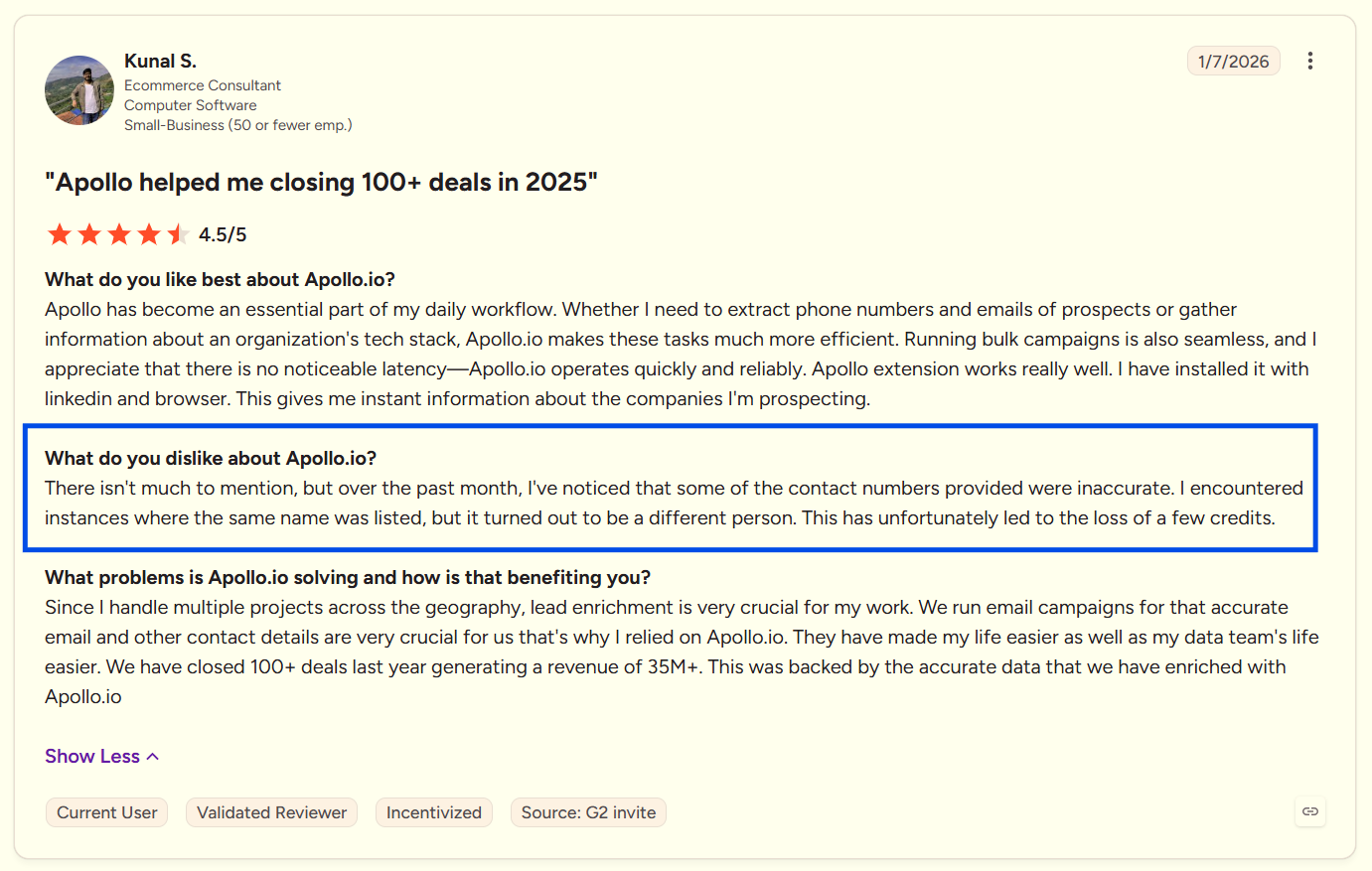Image resolution: width=1372 pixels, height=871 pixels.
Task: Open Kunal S. profile picture
Action: coord(79,90)
